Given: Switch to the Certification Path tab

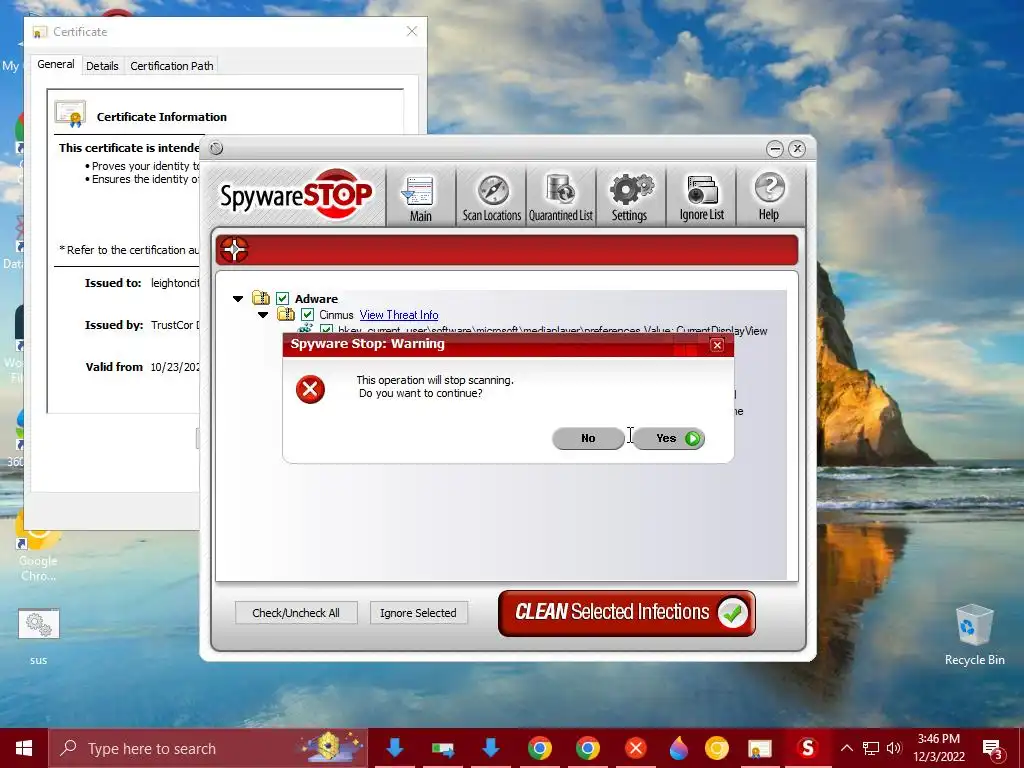Looking at the screenshot, I should 172,66.
